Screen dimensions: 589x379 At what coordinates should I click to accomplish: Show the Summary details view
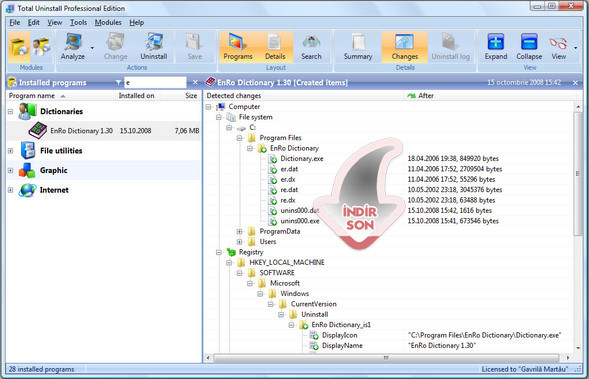point(358,47)
